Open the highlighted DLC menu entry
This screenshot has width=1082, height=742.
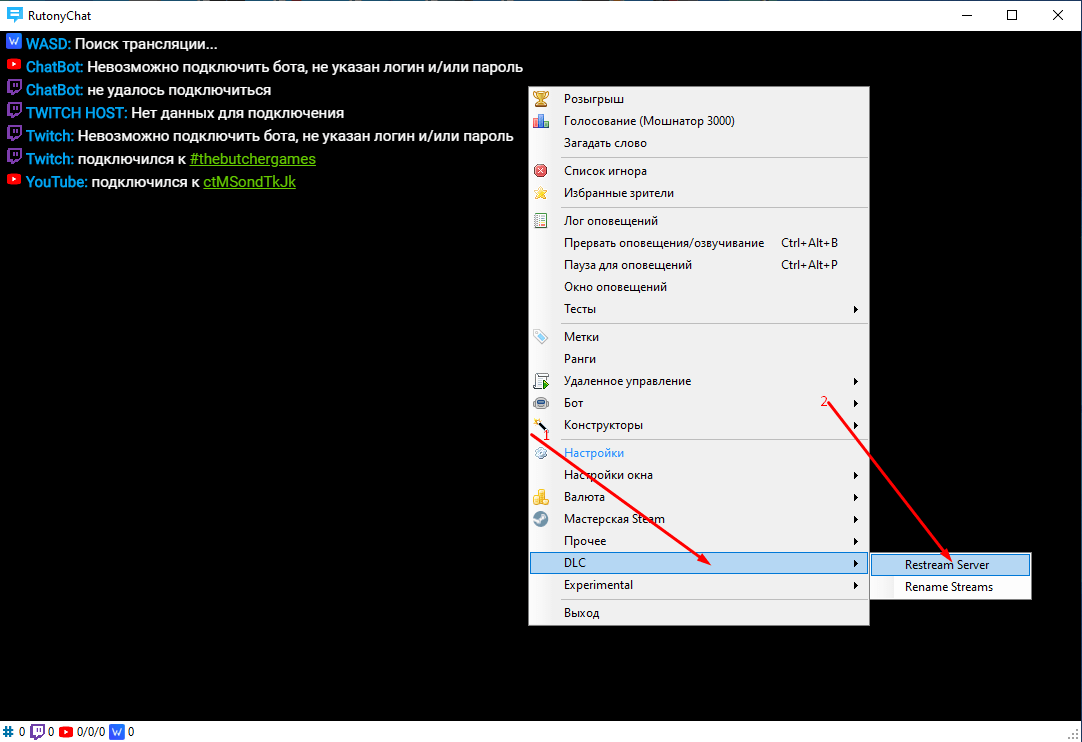[x=698, y=563]
